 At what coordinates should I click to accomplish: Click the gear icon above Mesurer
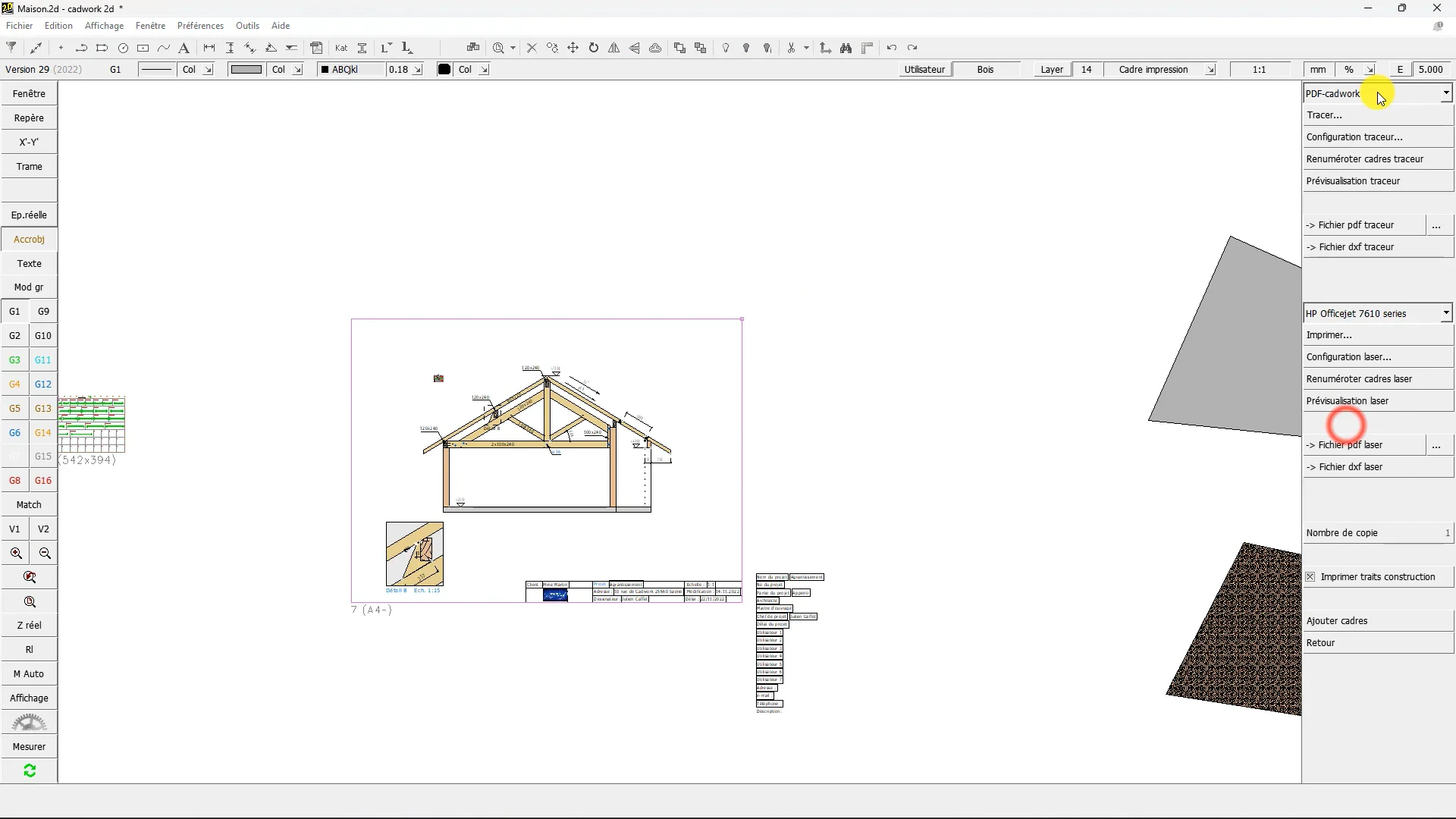pos(29,722)
